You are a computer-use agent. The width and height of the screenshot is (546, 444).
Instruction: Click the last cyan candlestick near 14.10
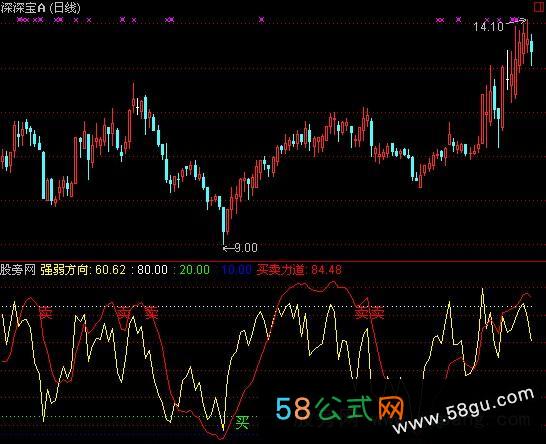[x=532, y=49]
